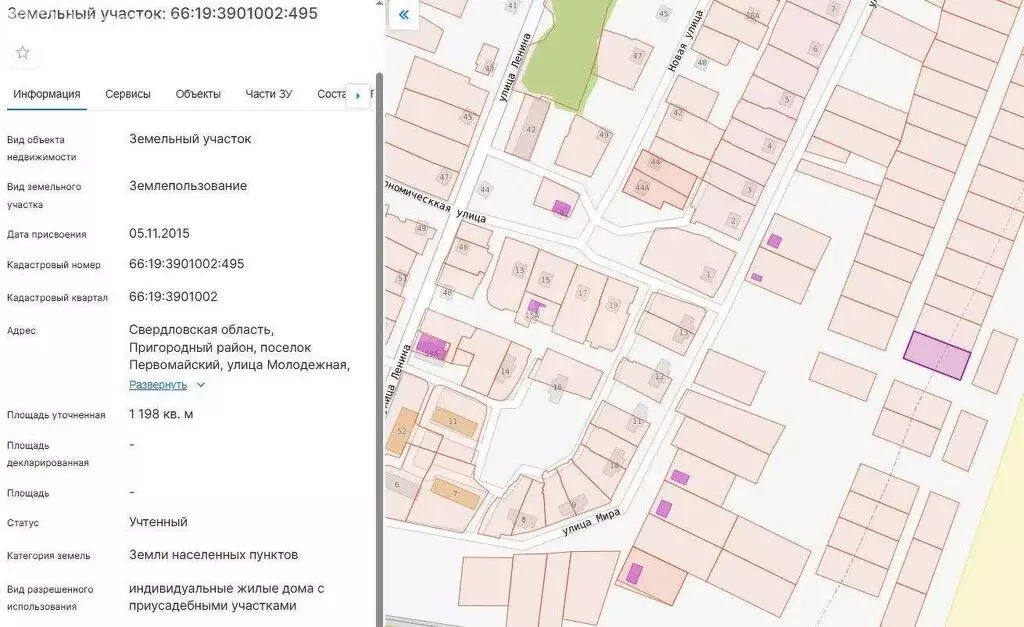This screenshot has height=627, width=1024.
Task: Expand the address with the down chevron
Action: tap(201, 385)
